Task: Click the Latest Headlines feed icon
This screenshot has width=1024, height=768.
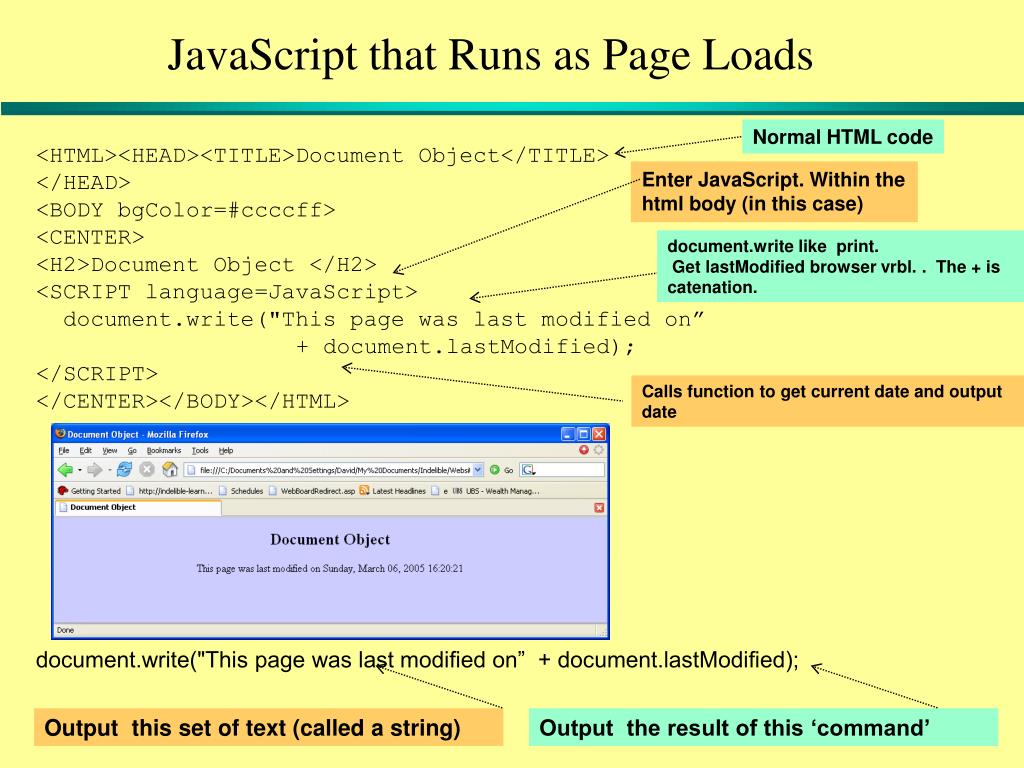Action: [x=364, y=490]
